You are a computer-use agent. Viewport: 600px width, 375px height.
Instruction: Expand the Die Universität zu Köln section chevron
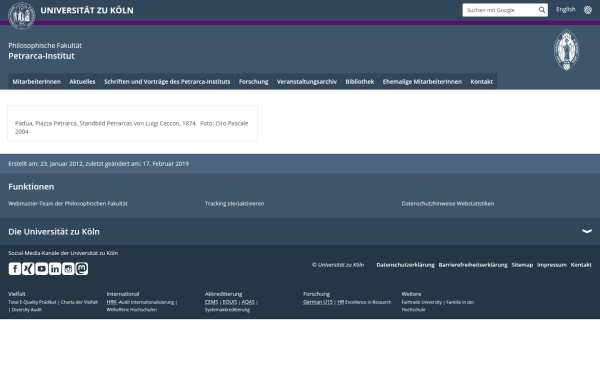point(587,231)
